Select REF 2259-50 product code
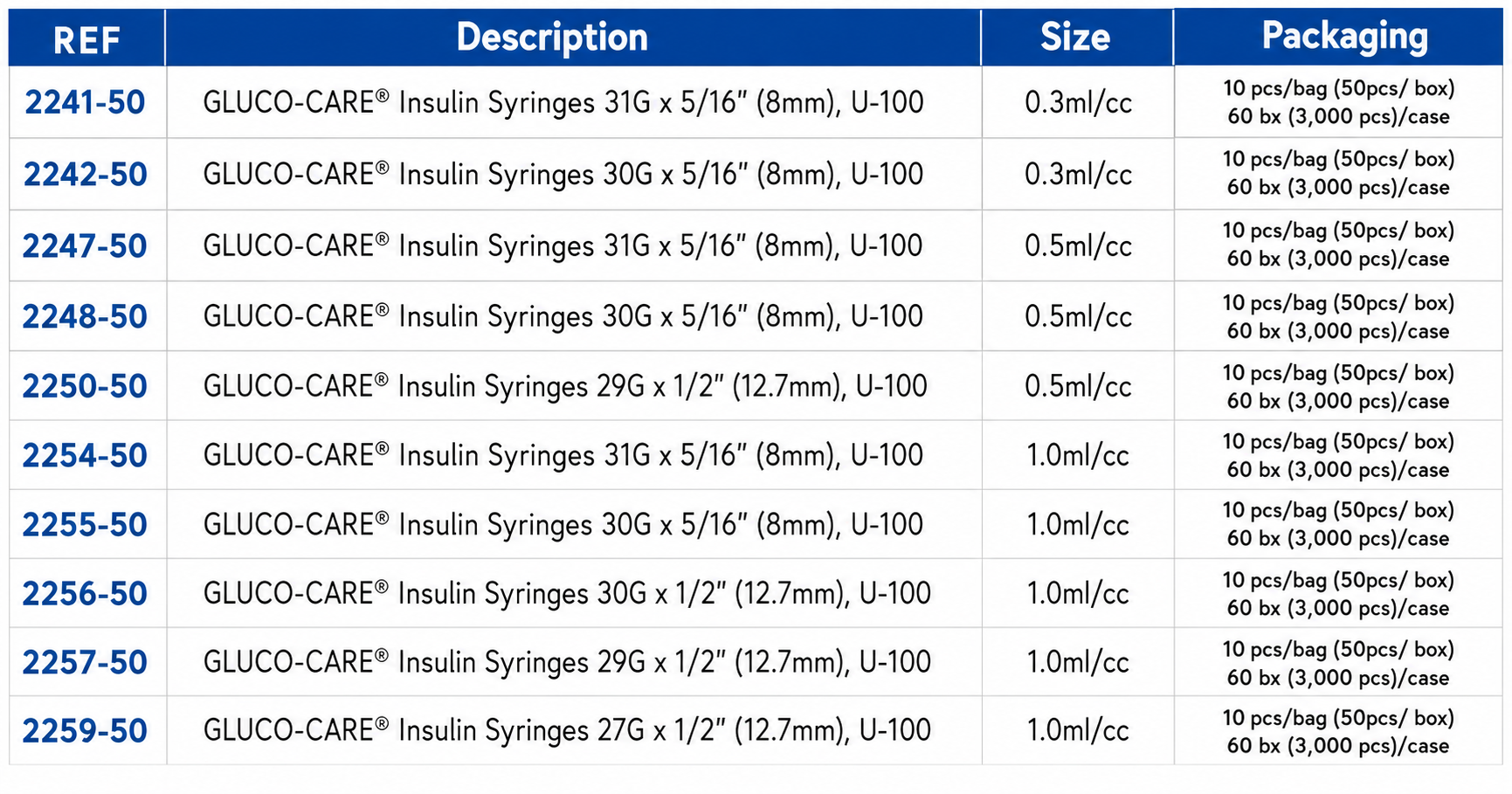Image resolution: width=1512 pixels, height=794 pixels. click(x=85, y=731)
